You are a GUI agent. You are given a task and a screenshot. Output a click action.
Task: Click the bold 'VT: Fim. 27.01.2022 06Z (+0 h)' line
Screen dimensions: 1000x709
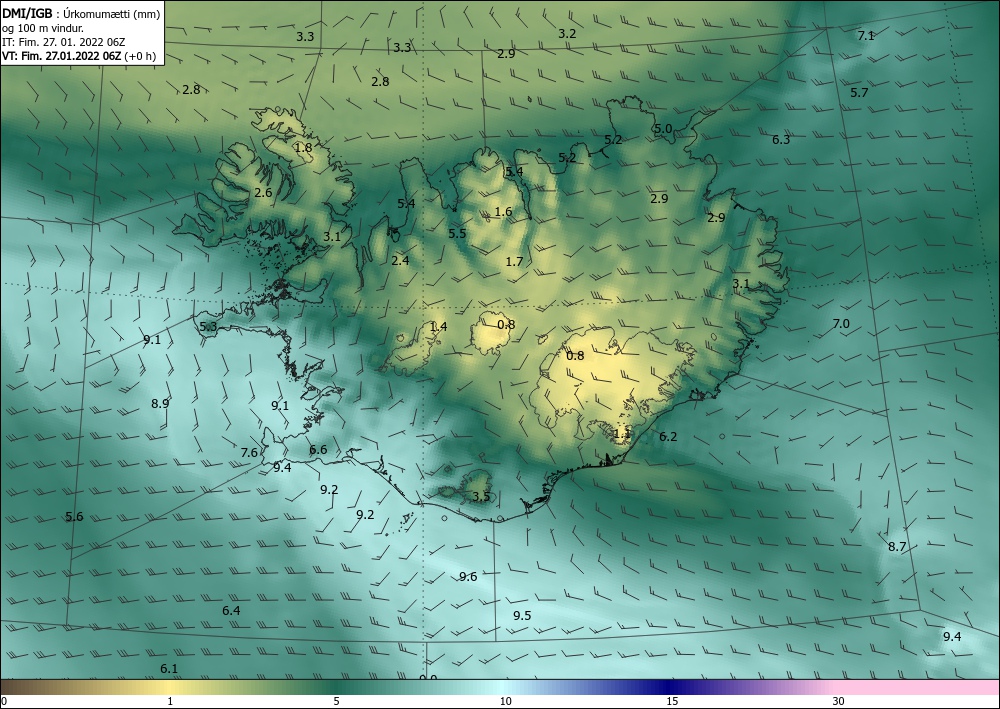click(79, 55)
